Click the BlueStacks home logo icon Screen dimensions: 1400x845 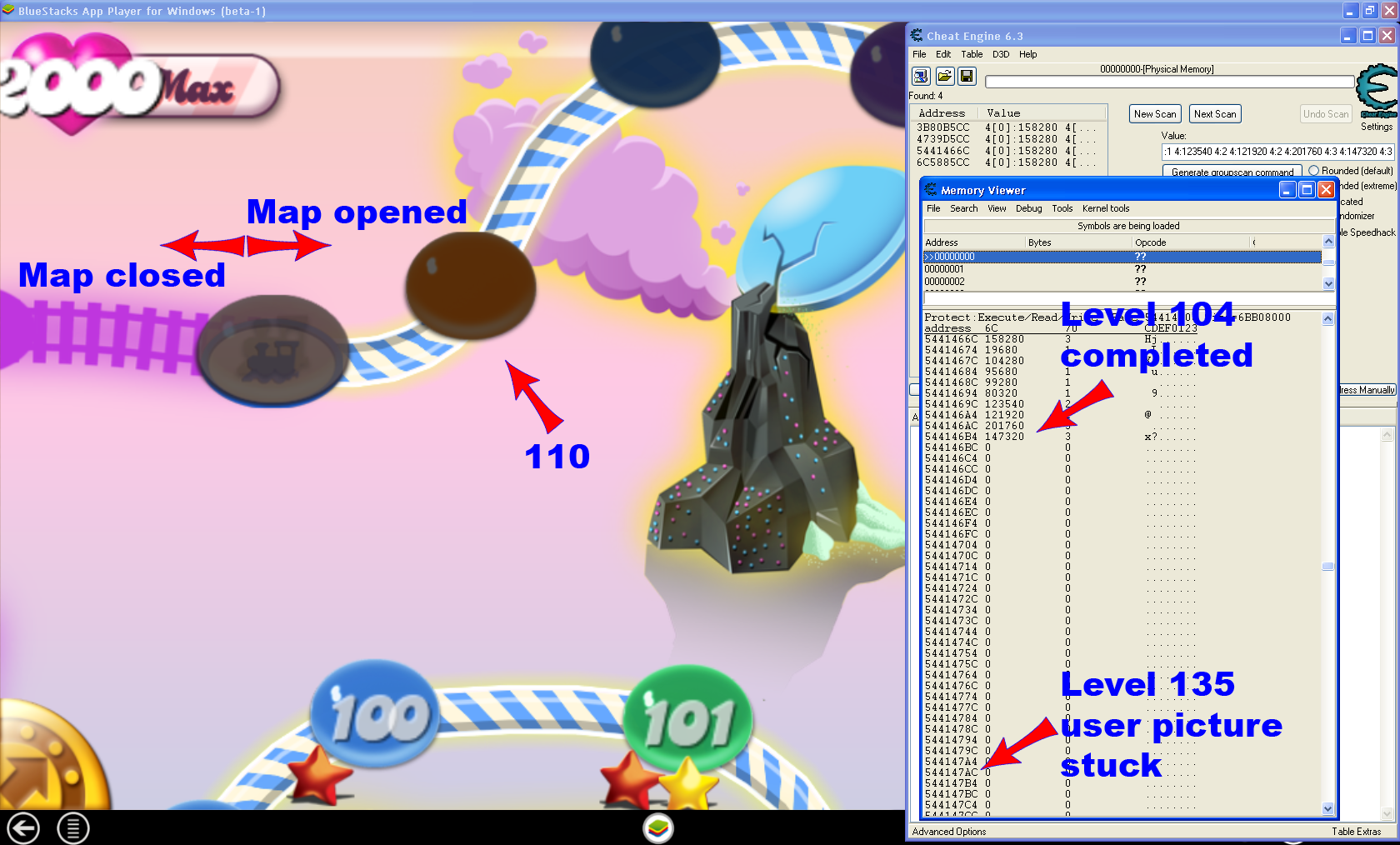pyautogui.click(x=658, y=828)
